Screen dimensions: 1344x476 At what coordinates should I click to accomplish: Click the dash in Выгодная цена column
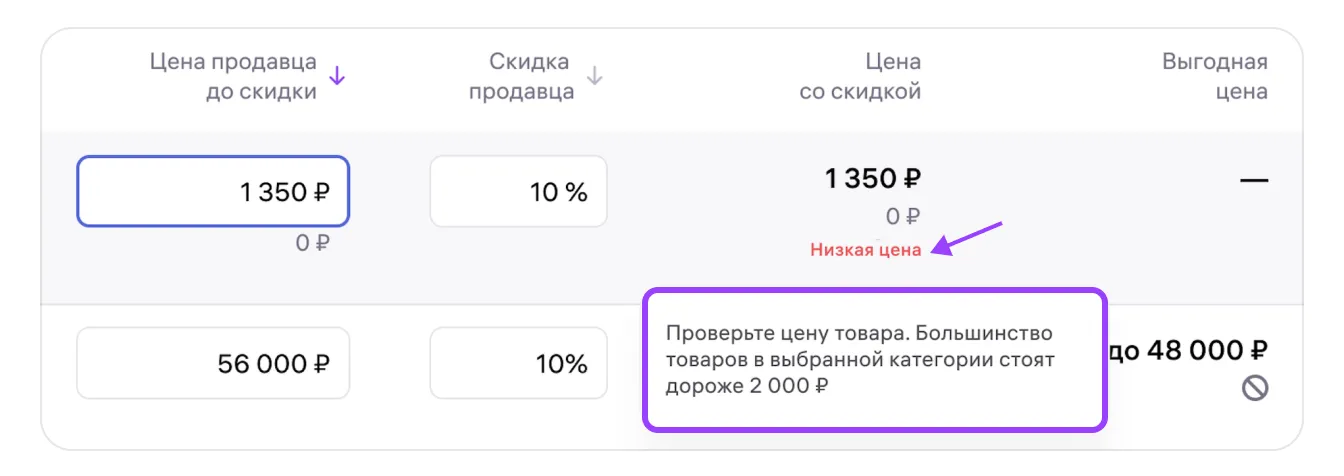click(1254, 181)
